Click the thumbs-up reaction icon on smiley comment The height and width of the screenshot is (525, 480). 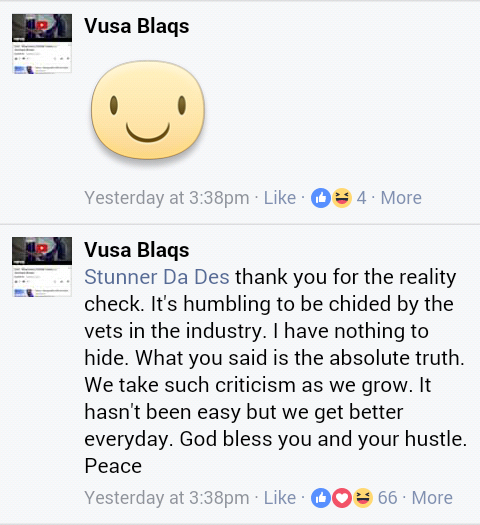[x=321, y=198]
